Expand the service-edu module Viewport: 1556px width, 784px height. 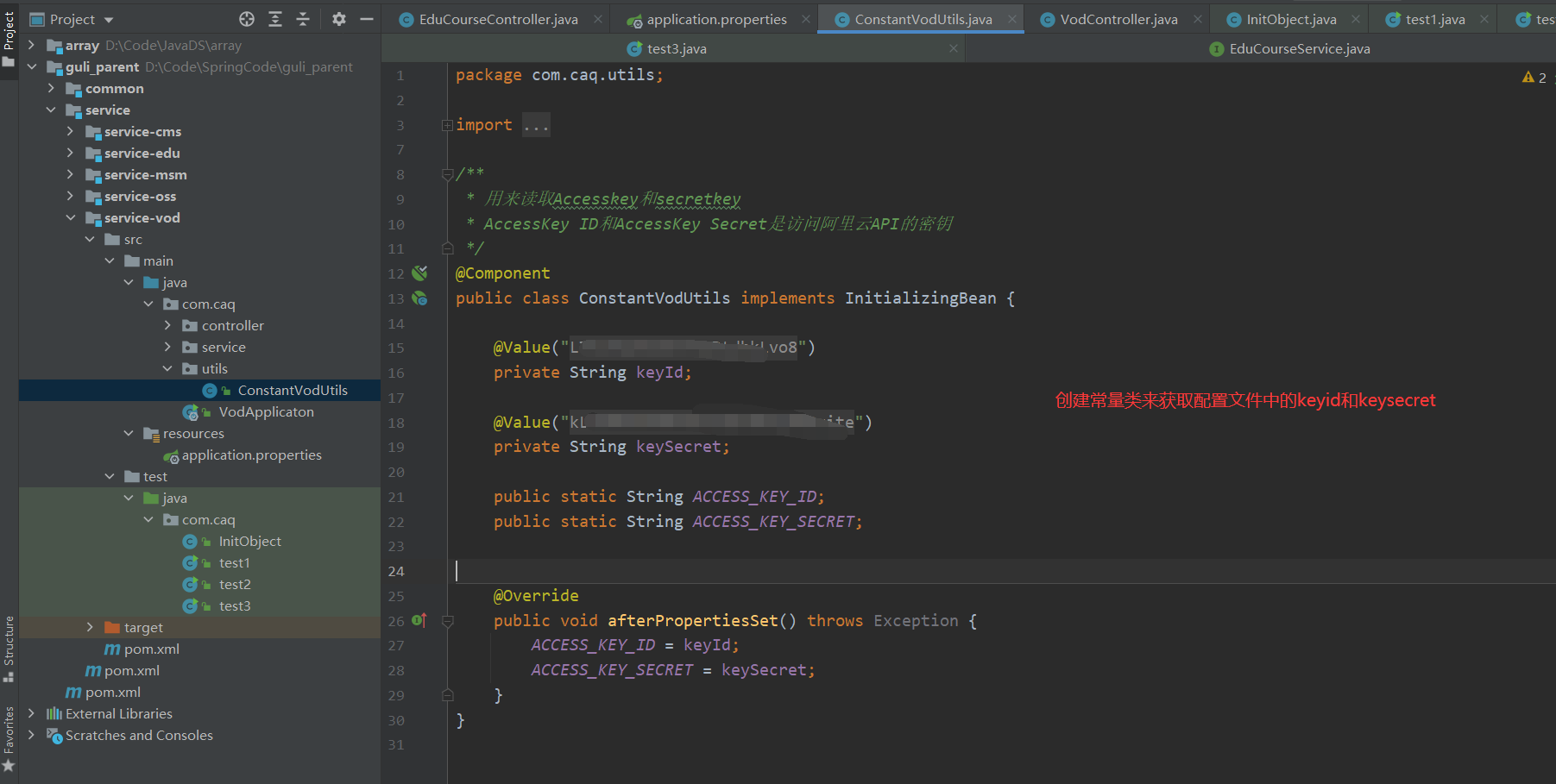tap(70, 153)
